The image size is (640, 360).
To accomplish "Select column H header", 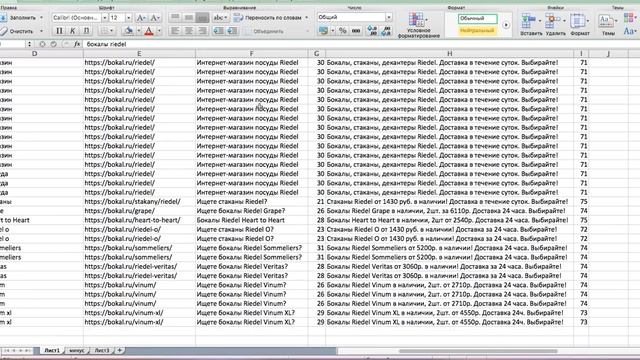I will [x=449, y=53].
